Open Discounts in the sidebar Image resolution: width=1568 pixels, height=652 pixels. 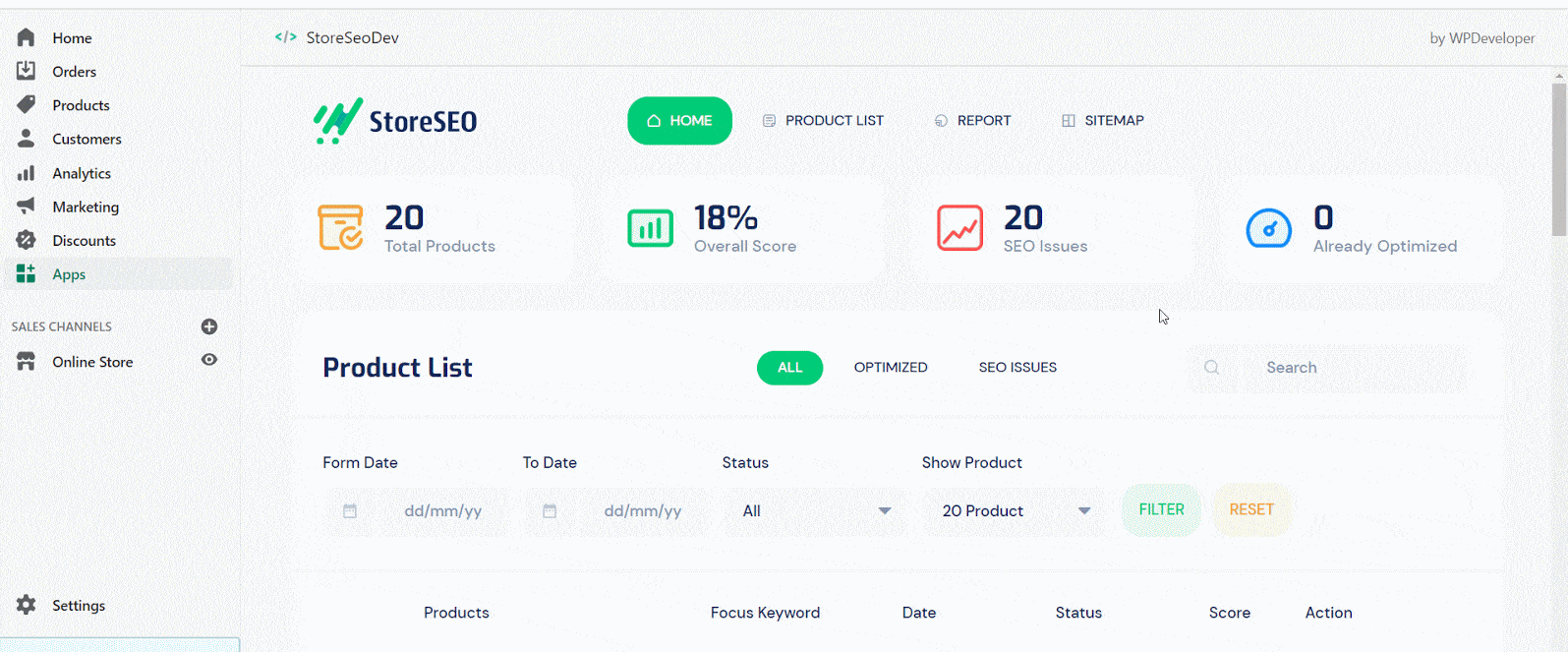click(84, 240)
